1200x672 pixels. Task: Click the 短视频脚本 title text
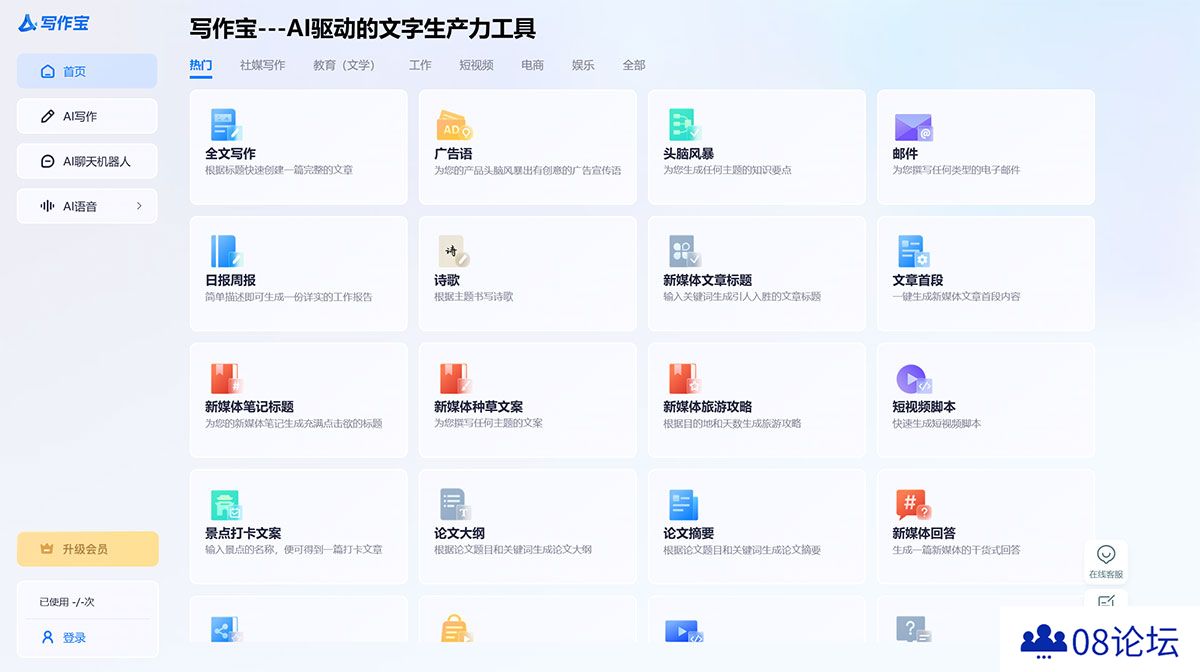point(924,407)
